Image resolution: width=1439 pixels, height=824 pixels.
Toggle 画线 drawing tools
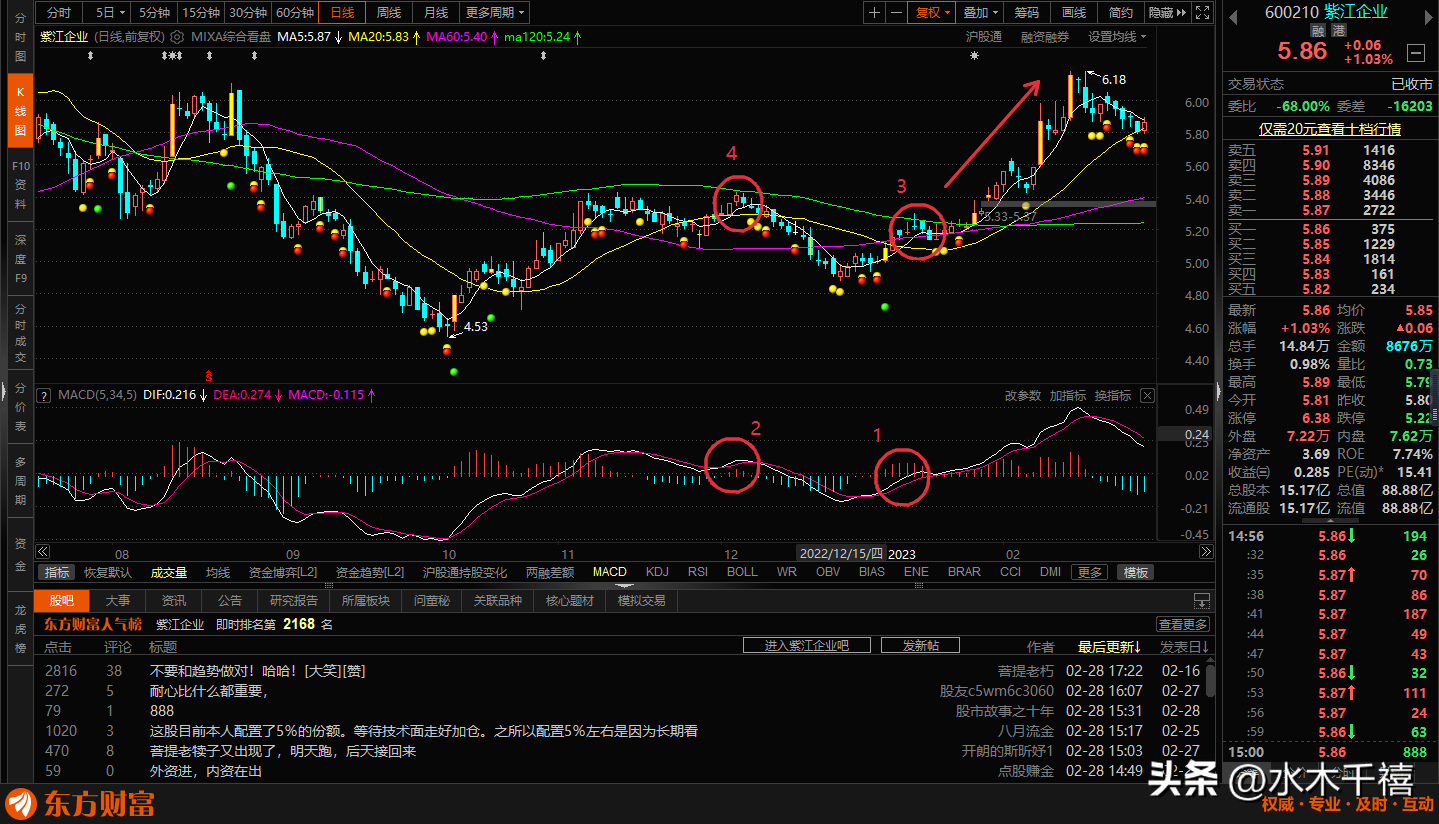[x=1074, y=13]
